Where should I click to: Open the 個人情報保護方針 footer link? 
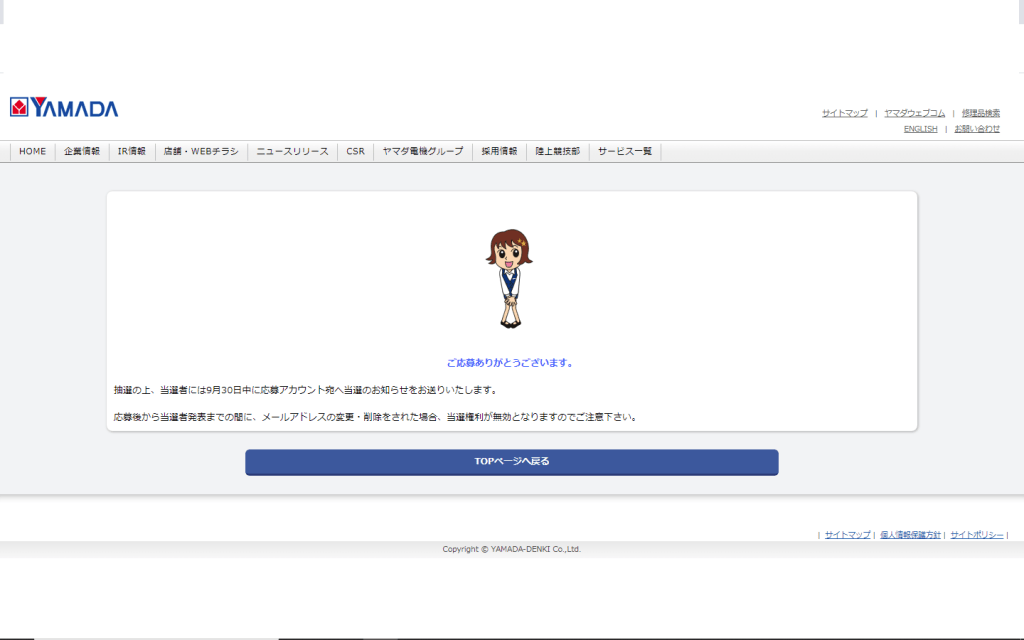pyautogui.click(x=910, y=535)
